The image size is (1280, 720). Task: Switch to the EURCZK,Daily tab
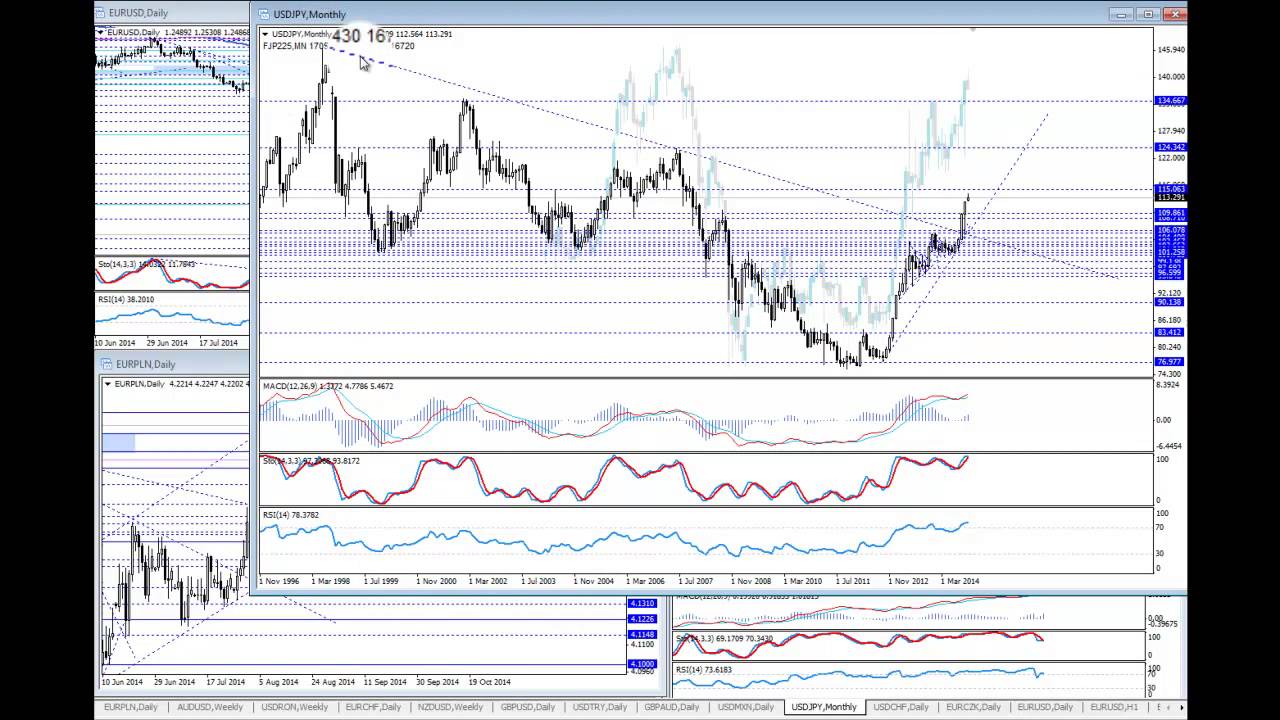(973, 707)
